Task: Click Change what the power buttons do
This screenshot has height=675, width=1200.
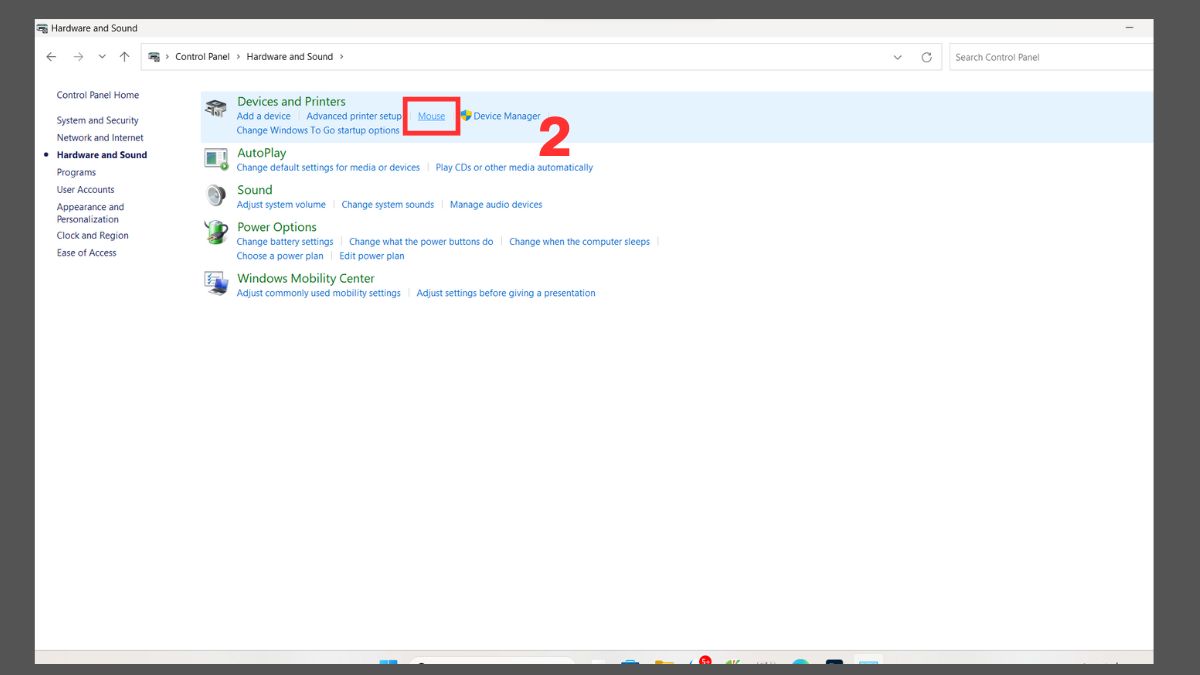Action: (421, 242)
